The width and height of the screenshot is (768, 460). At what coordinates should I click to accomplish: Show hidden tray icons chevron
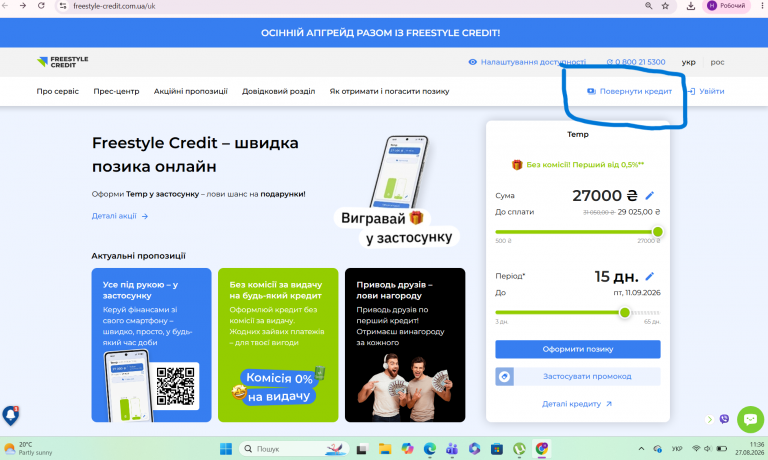click(641, 449)
